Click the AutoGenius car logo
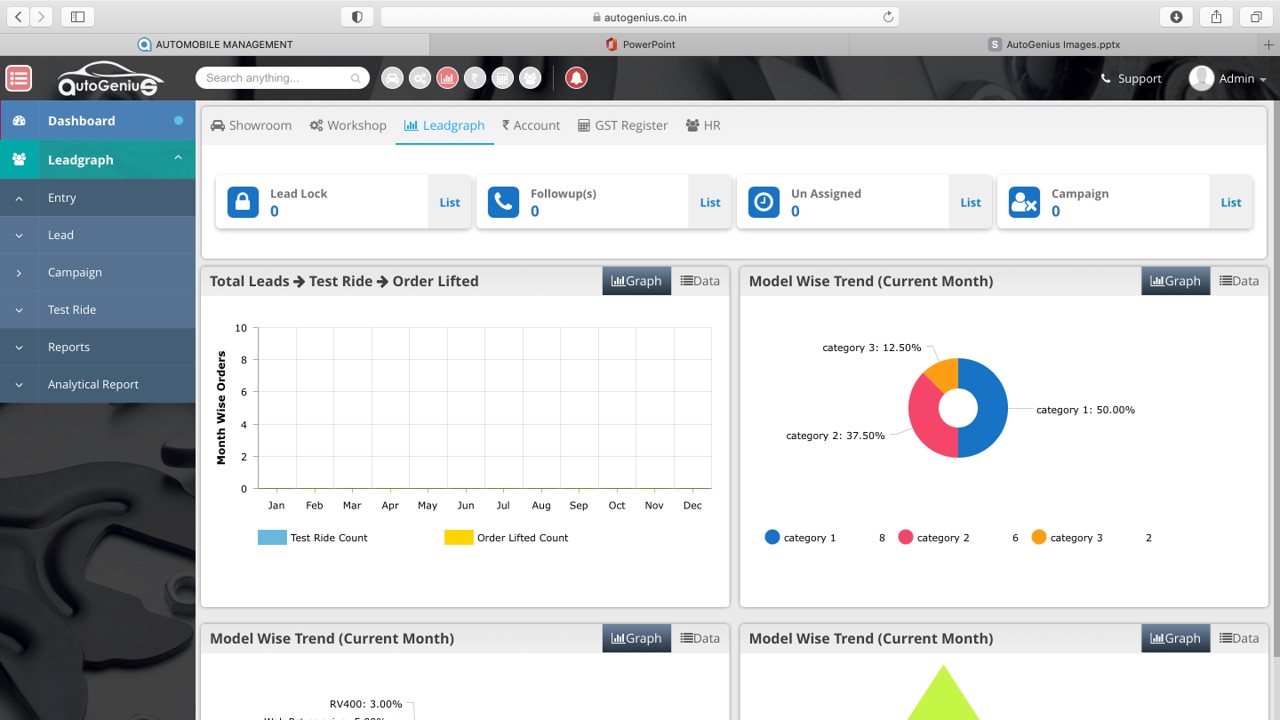The height and width of the screenshot is (720, 1280). click(109, 79)
